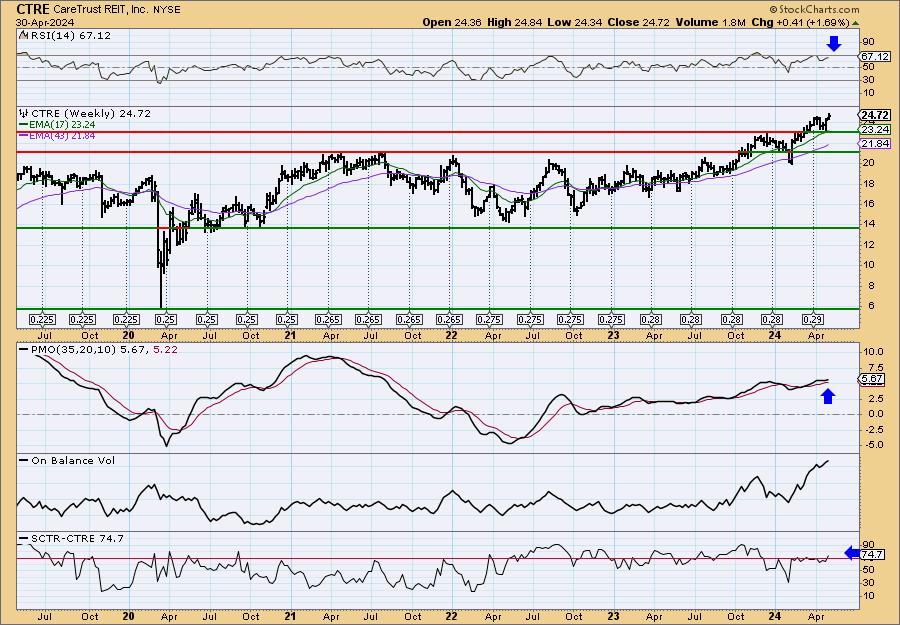Viewport: 900px width, 625px height.
Task: Click the EMA(43) 21.84 legend text
Action: 62,135
